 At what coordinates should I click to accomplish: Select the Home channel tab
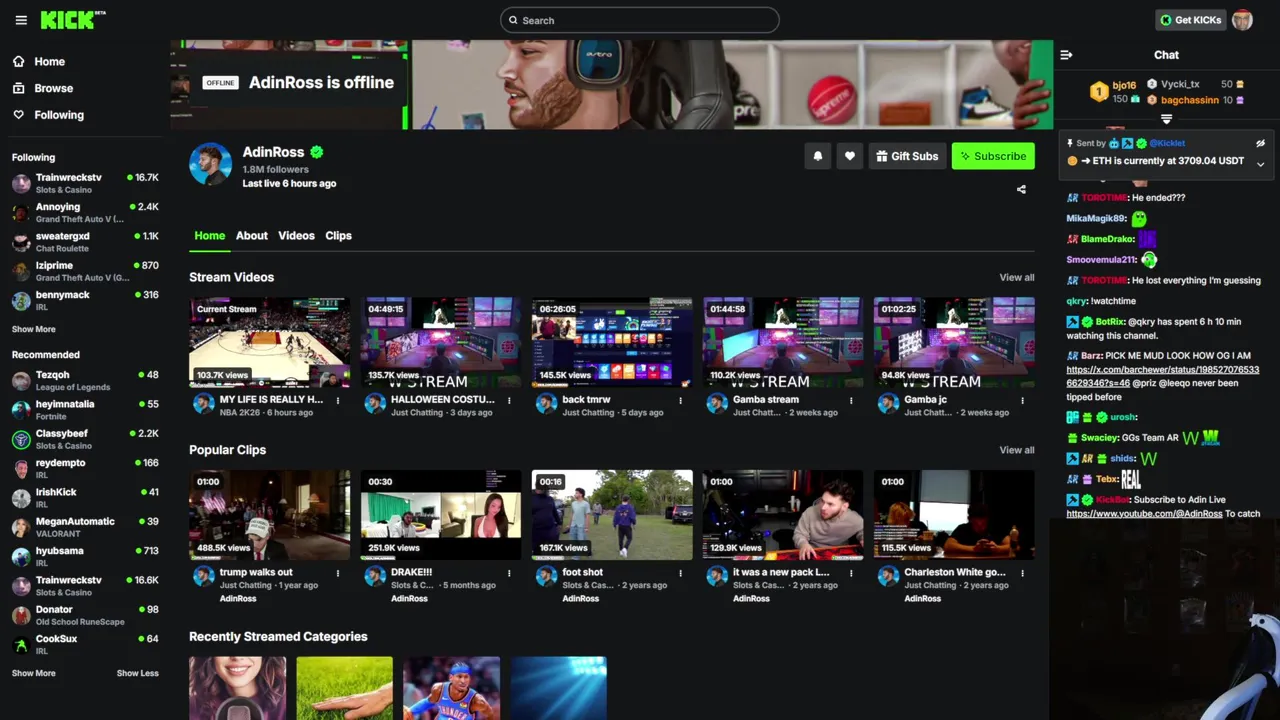210,236
